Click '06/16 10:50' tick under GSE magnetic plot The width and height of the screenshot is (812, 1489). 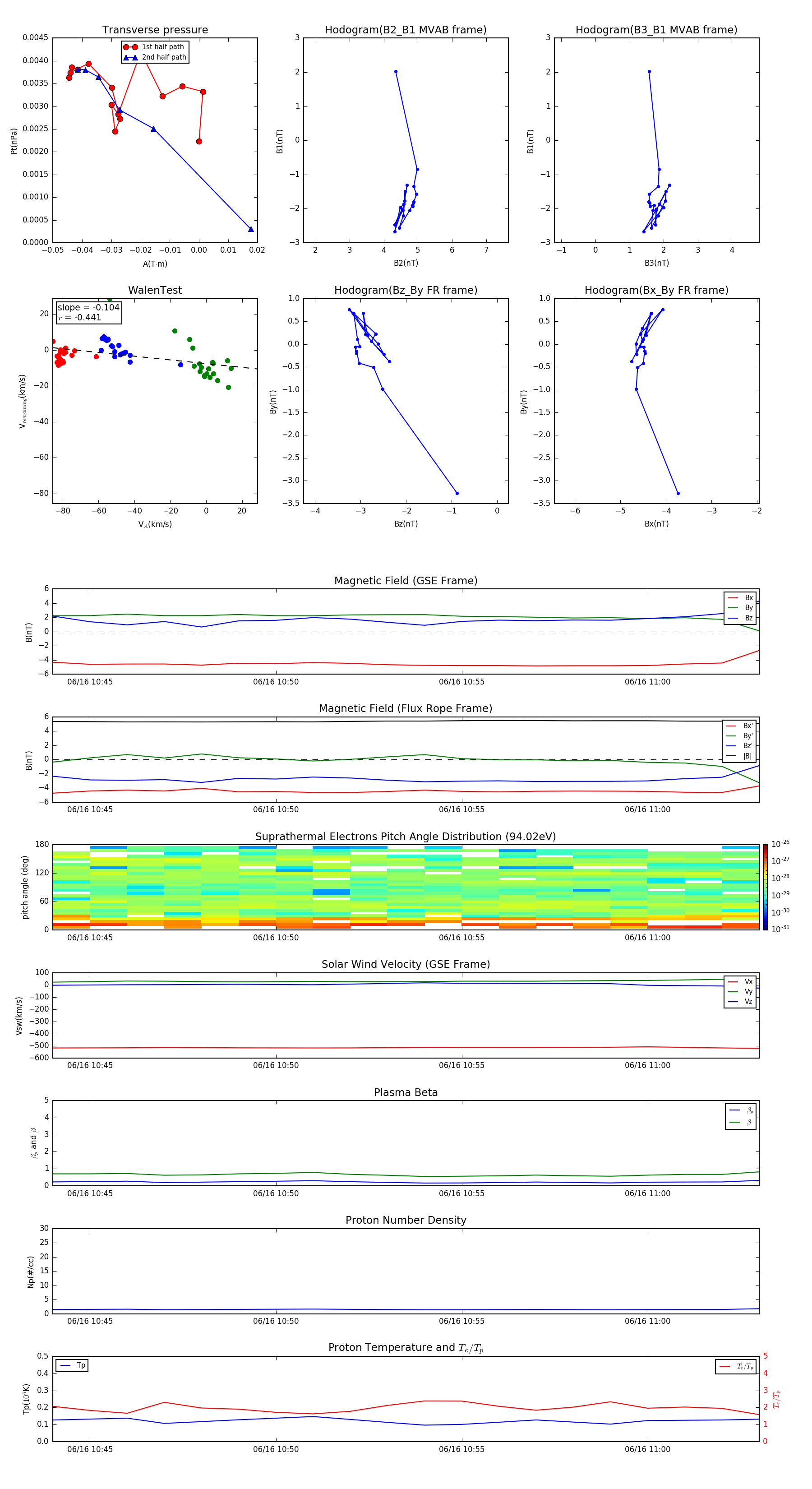(276, 681)
